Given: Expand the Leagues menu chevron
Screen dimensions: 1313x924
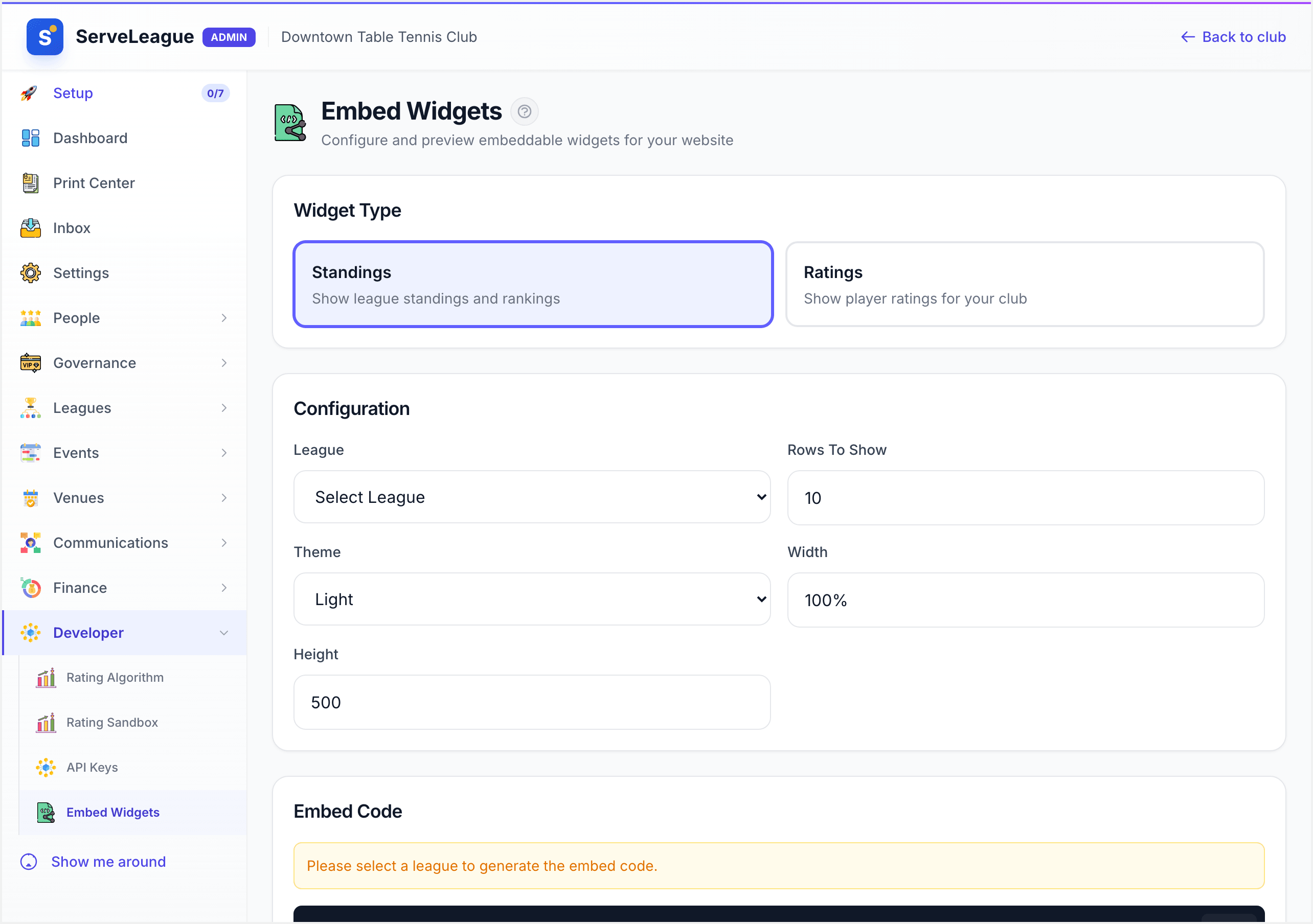Looking at the screenshot, I should pyautogui.click(x=224, y=408).
